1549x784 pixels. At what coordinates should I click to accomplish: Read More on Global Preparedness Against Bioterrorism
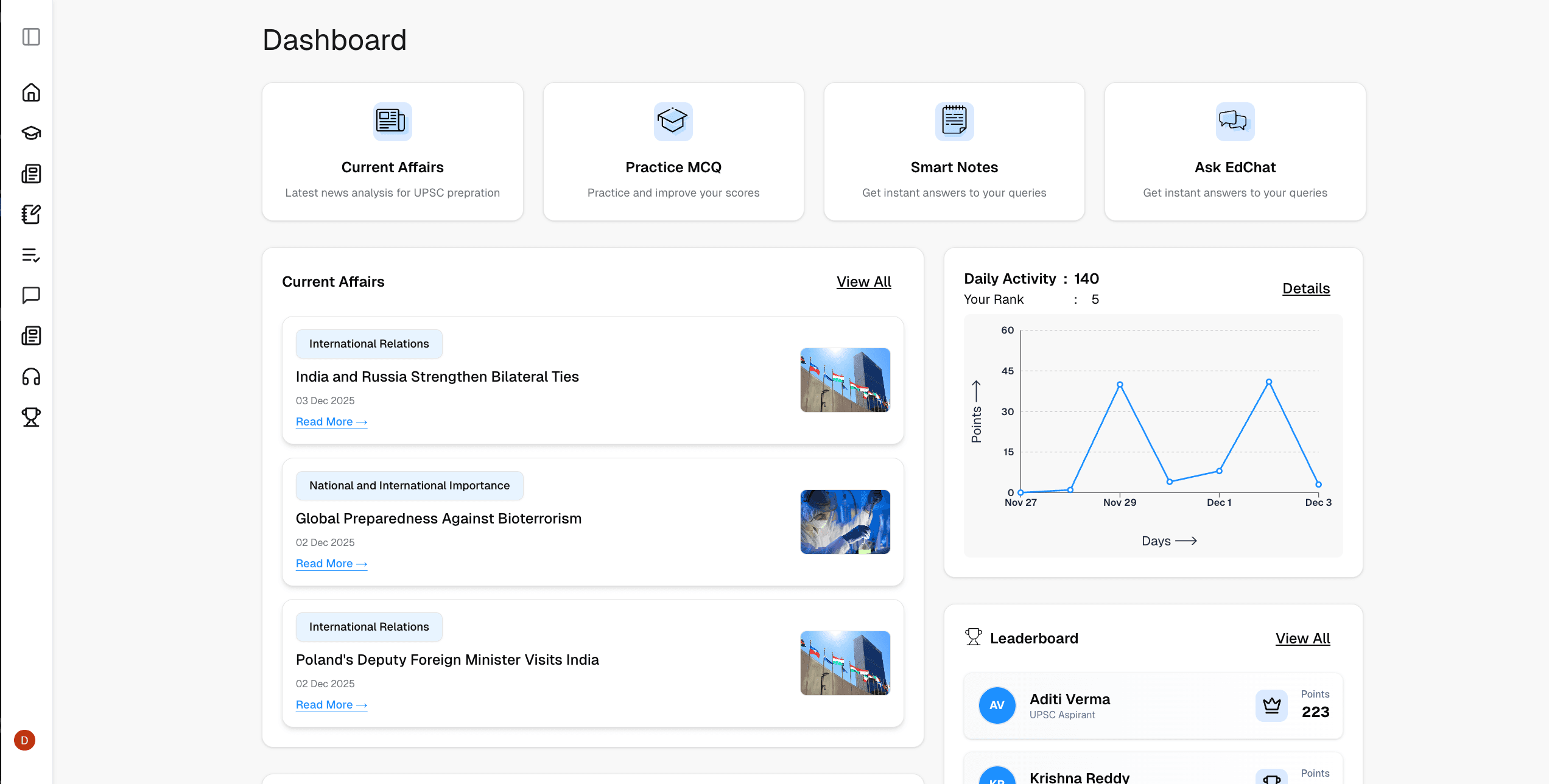pyautogui.click(x=331, y=564)
